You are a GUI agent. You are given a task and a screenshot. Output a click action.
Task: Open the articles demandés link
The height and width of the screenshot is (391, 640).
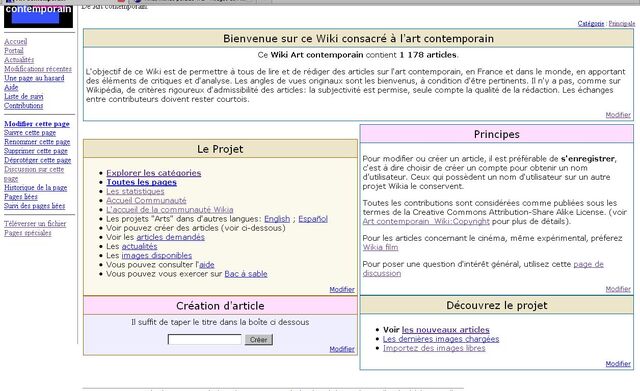[170, 237]
